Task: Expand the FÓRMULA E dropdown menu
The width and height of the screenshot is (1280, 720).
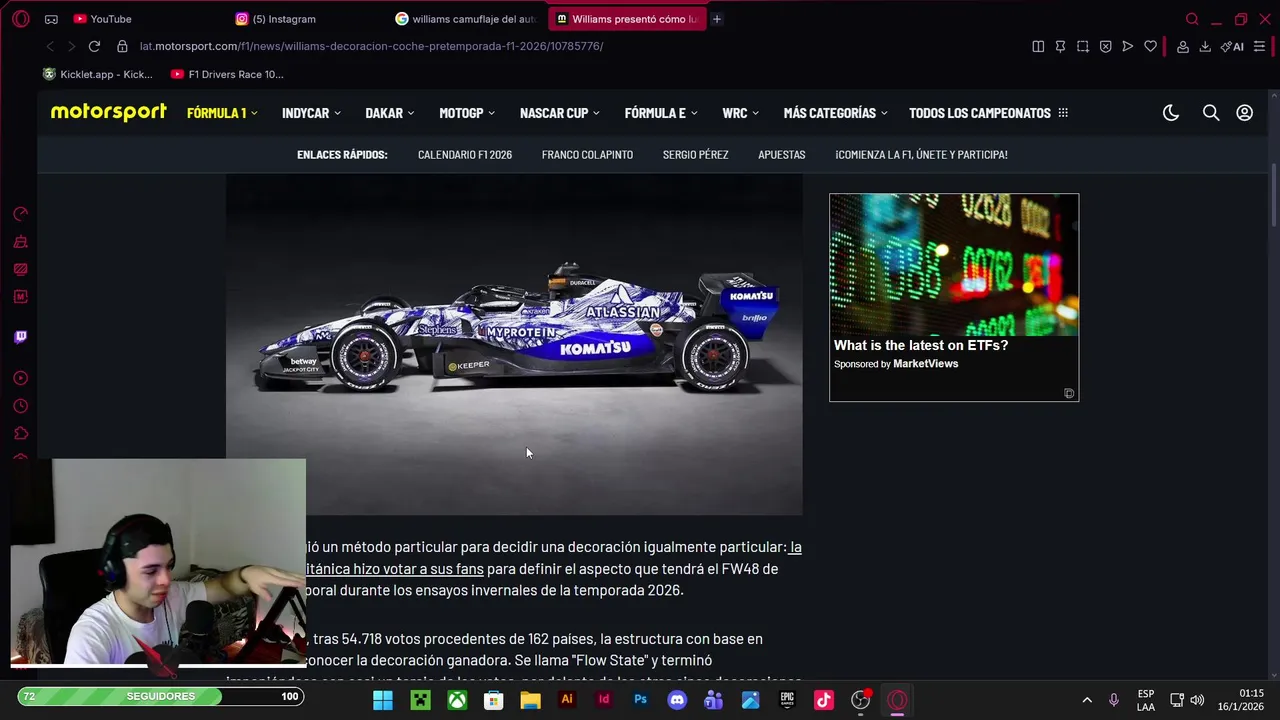Action: (661, 113)
